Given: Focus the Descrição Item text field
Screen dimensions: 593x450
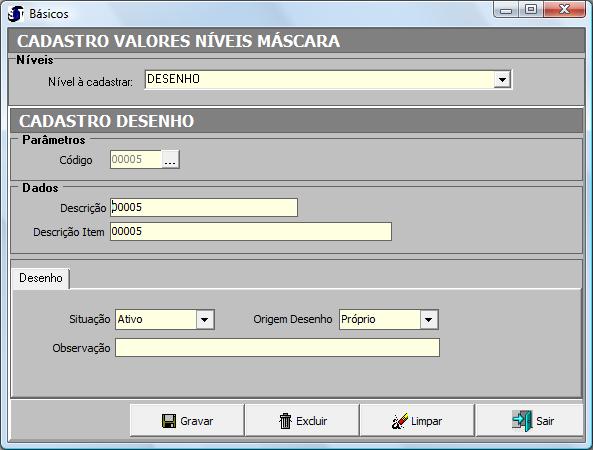Looking at the screenshot, I should coord(251,231).
